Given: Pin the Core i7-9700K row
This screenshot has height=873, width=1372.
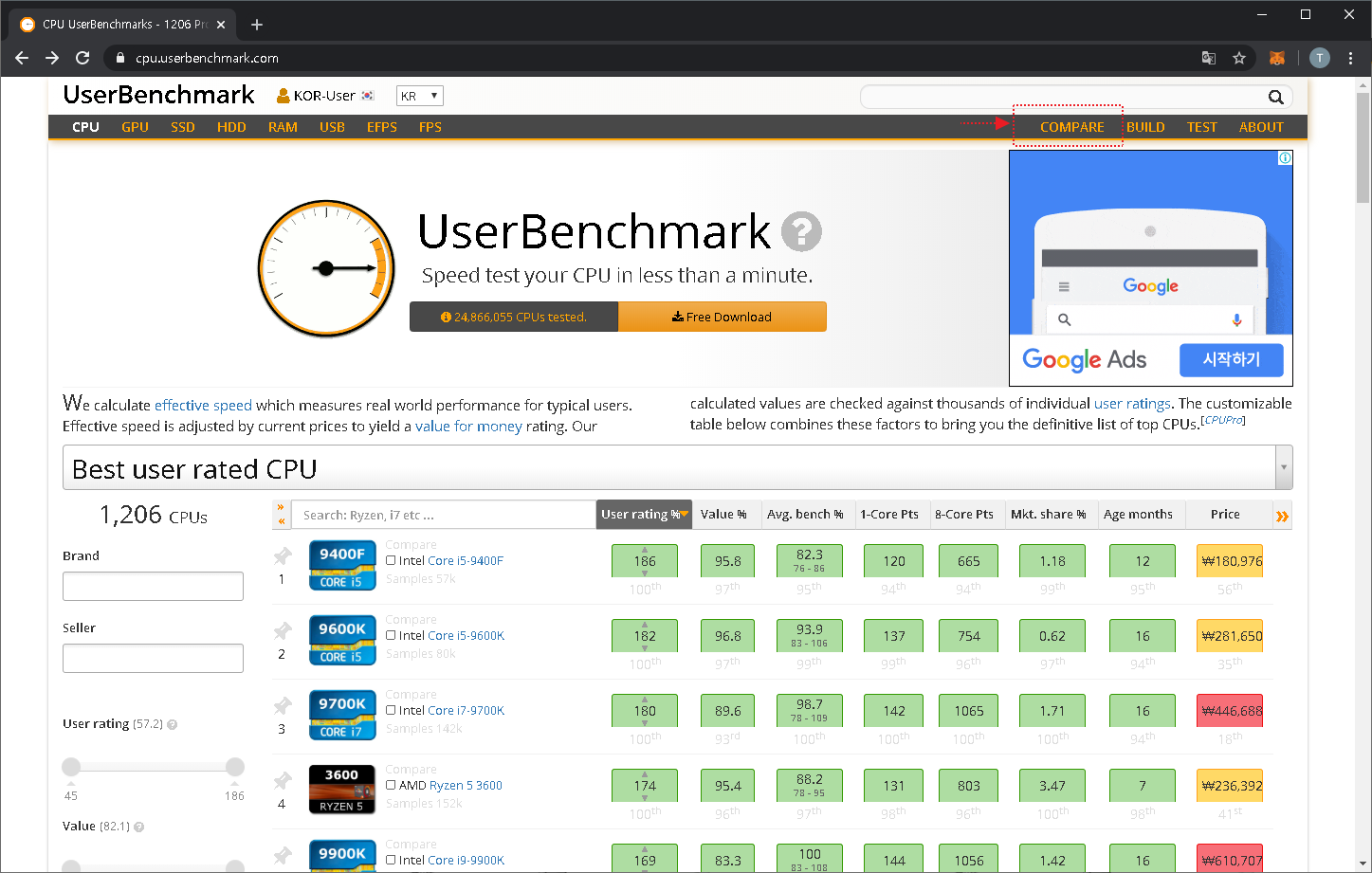Looking at the screenshot, I should point(283,706).
